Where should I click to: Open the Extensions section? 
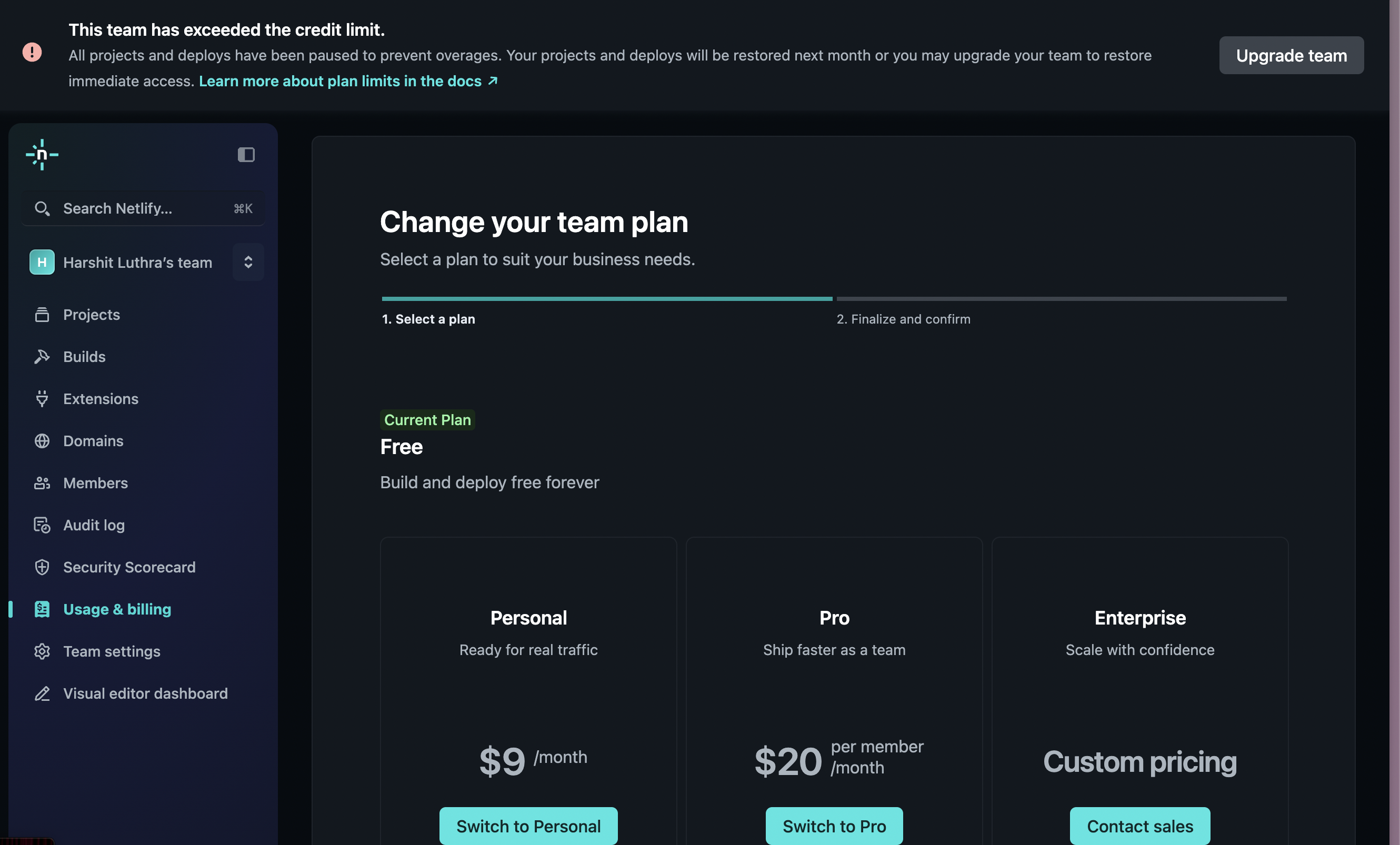(101, 398)
